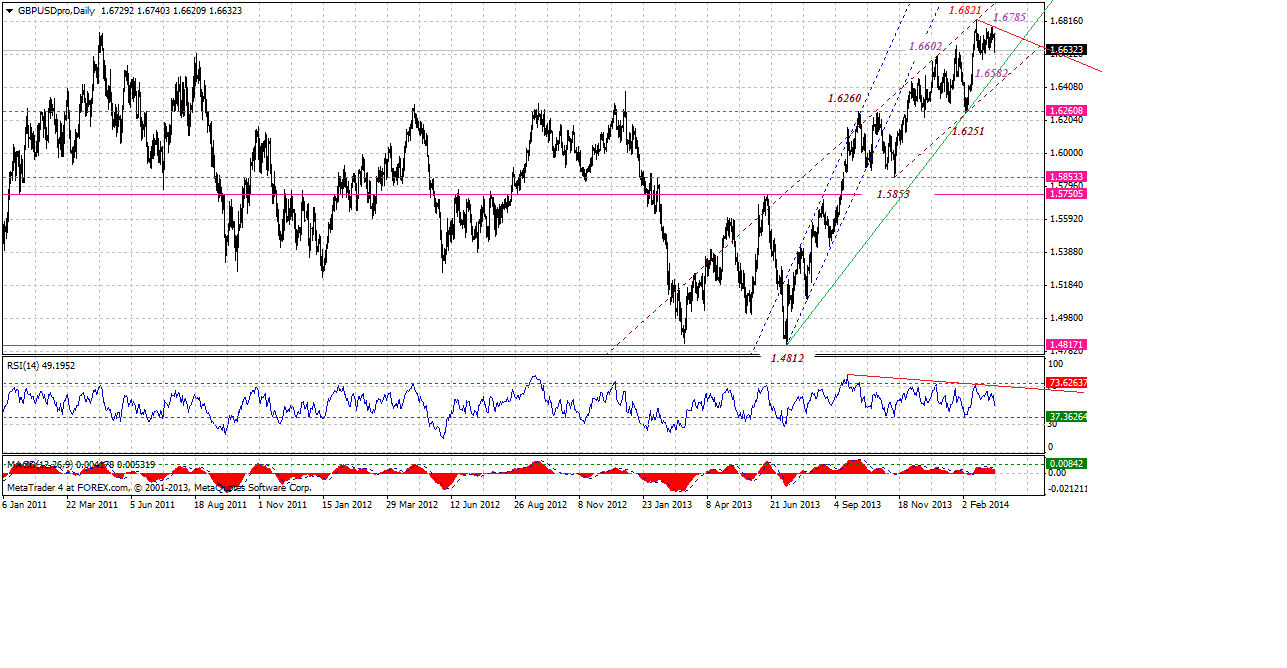Select the current price tag 1.66323
Viewport: 1287px width, 668px height.
[1066, 49]
